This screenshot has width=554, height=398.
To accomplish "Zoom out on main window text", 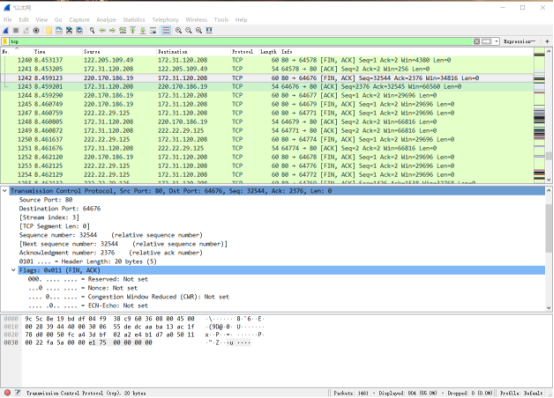I will [x=189, y=31].
